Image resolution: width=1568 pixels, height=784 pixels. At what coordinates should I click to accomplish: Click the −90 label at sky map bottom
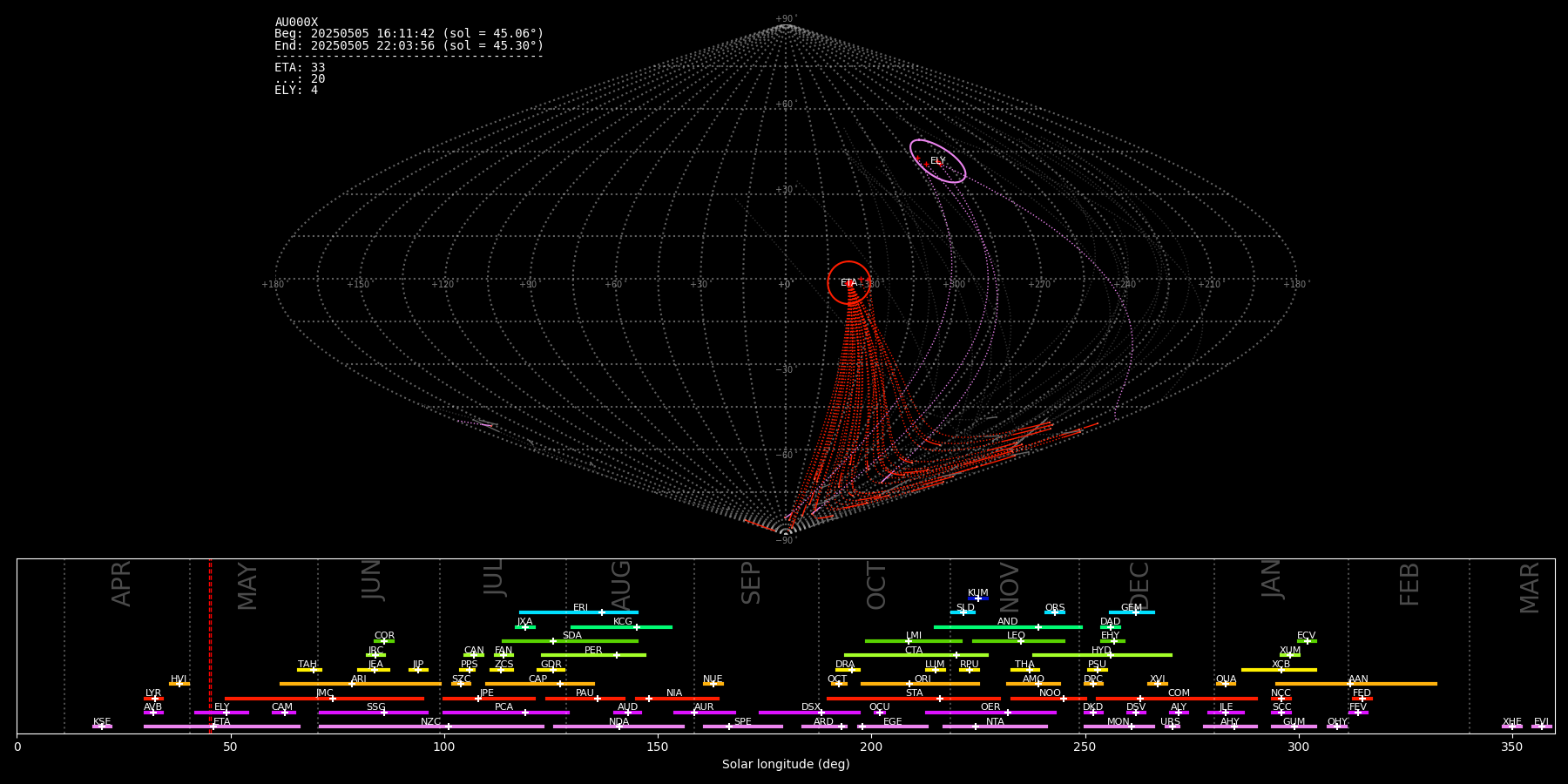point(785,541)
